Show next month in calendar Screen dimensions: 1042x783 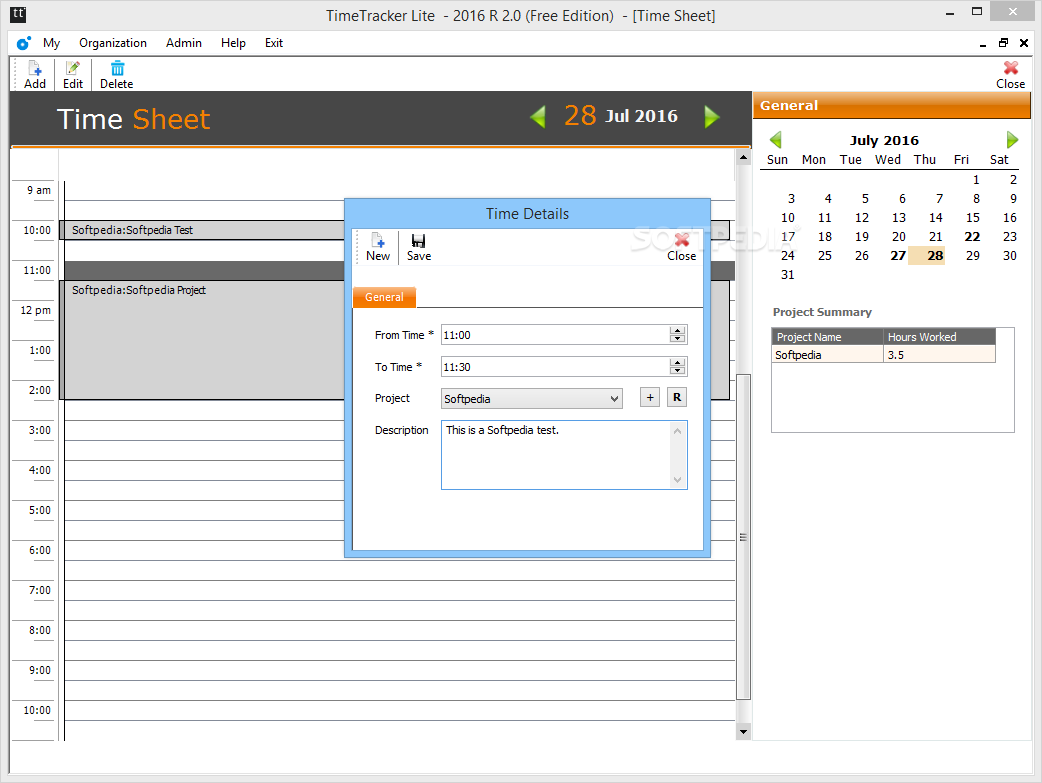click(1012, 140)
